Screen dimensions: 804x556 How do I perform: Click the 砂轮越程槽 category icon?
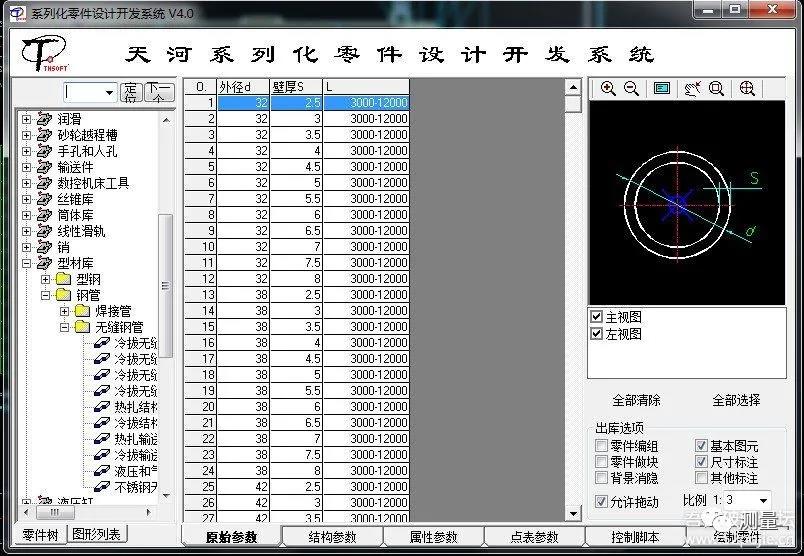point(45,135)
